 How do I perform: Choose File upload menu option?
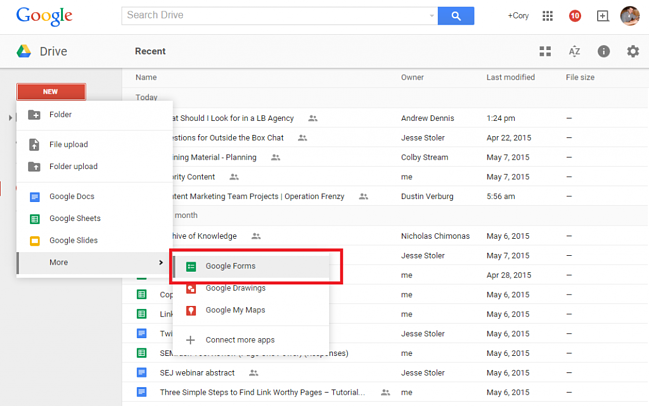(x=68, y=145)
